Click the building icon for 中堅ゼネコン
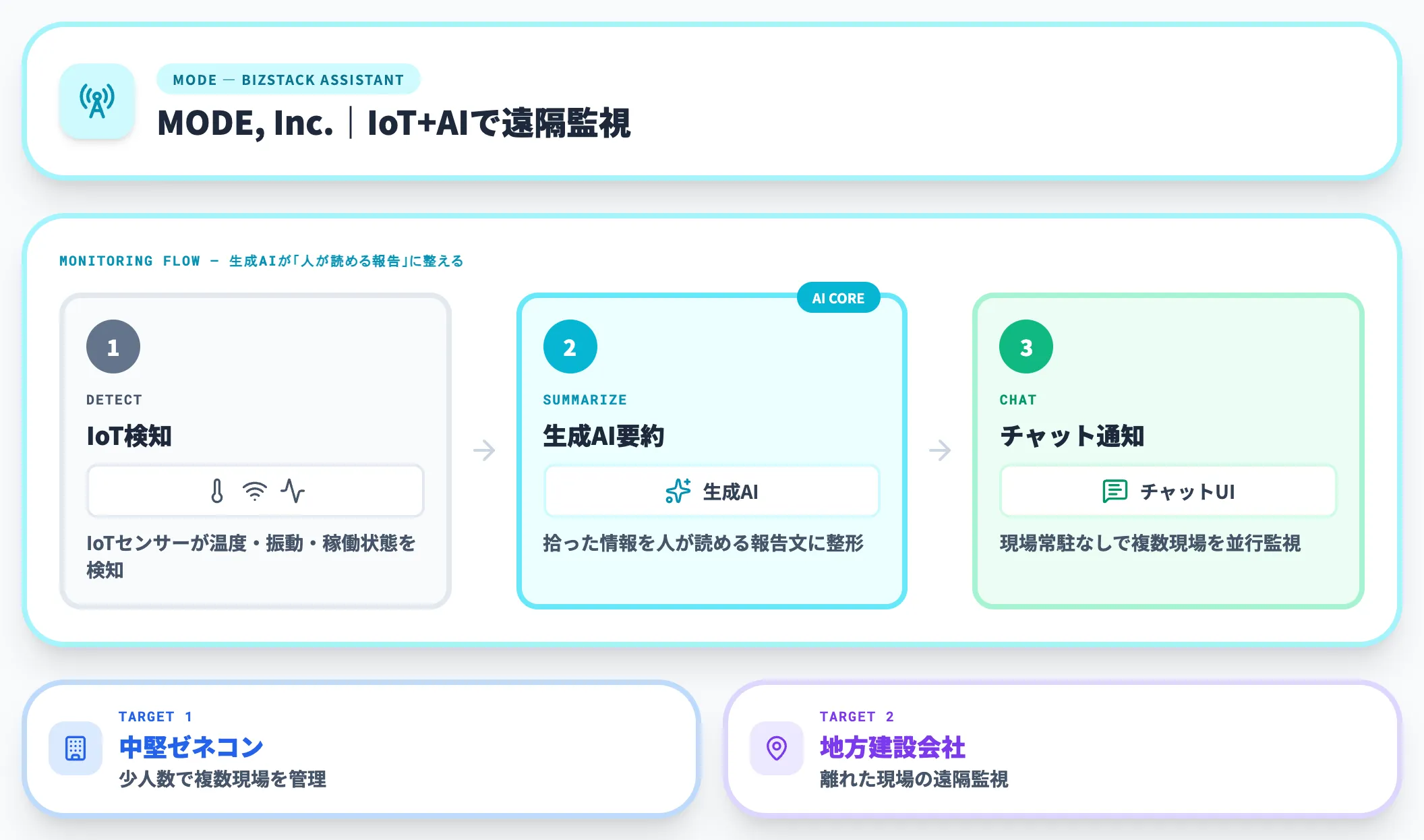The height and width of the screenshot is (840, 1424). (76, 748)
